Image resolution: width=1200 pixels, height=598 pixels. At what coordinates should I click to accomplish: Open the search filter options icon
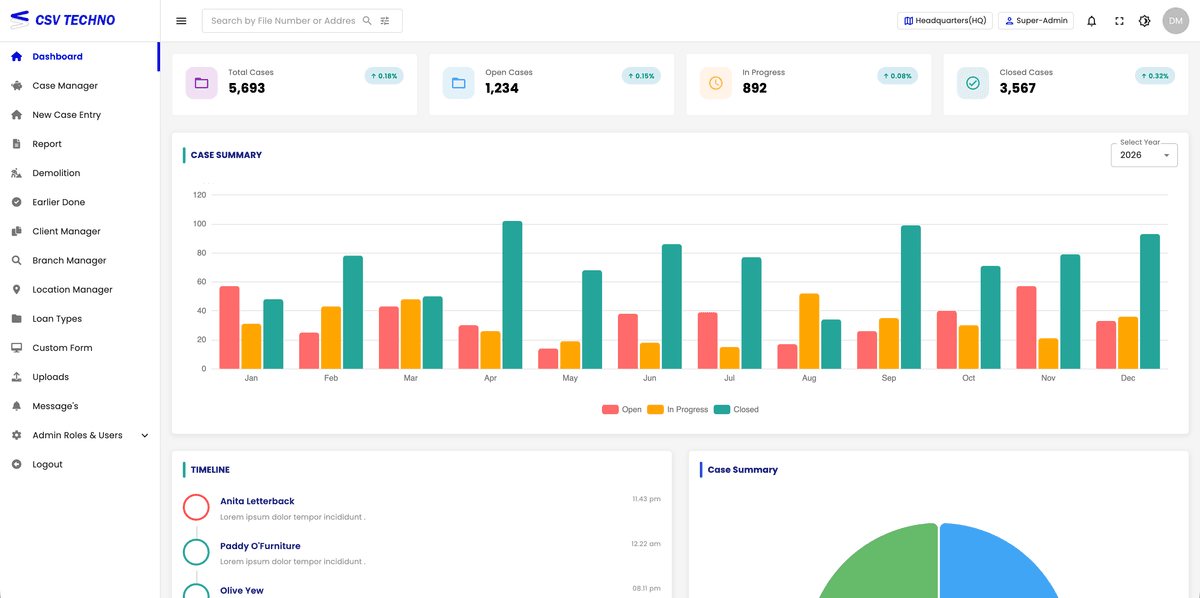click(x=385, y=20)
